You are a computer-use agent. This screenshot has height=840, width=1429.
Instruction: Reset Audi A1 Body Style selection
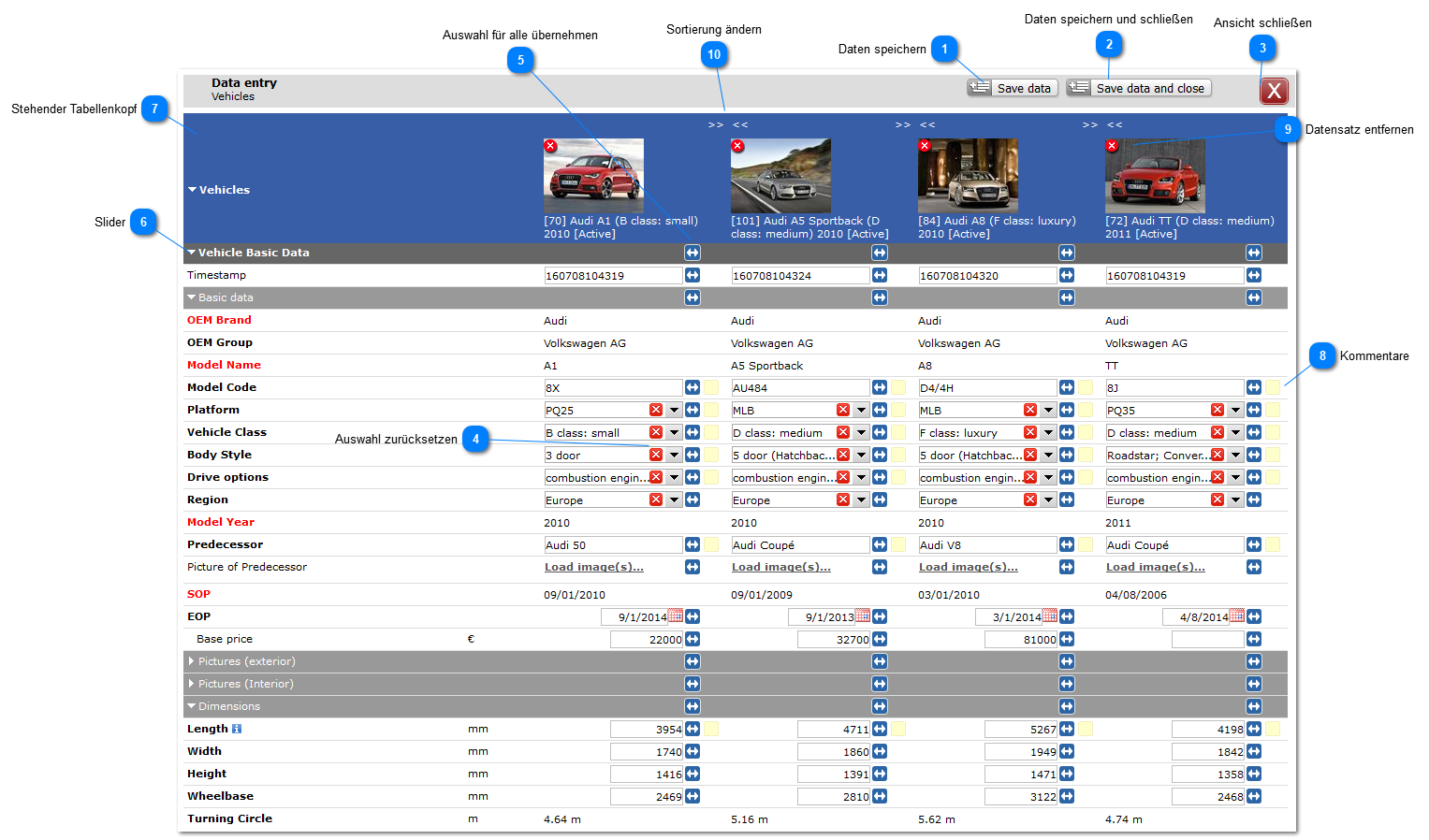point(656,455)
